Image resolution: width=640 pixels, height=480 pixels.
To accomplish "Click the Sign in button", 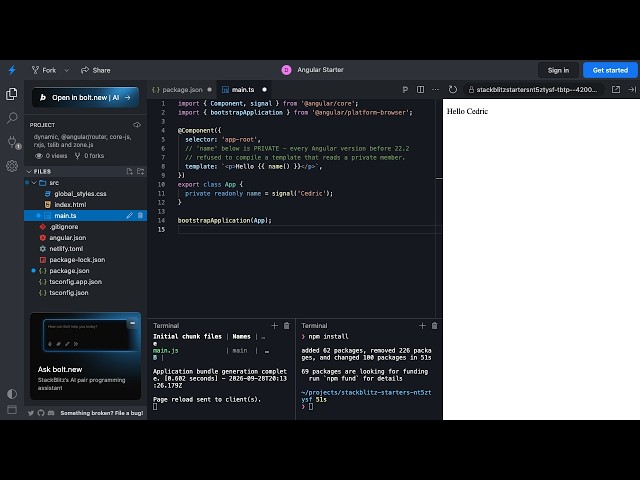I will [558, 70].
